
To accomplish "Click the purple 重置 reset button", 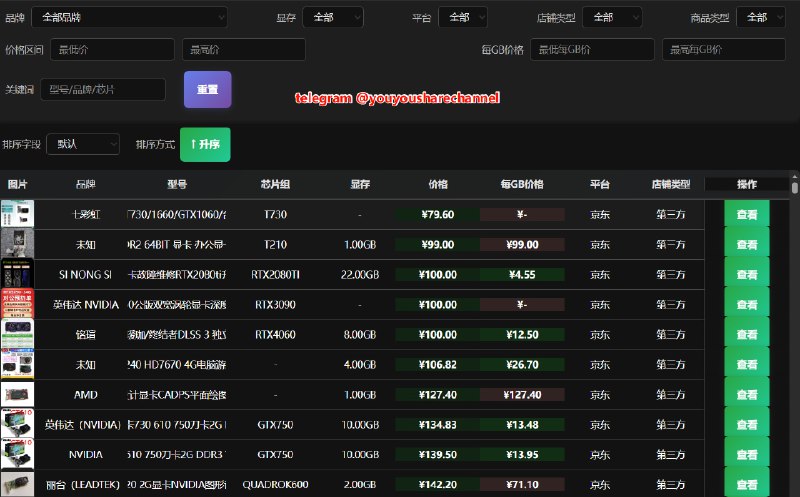I will [207, 89].
